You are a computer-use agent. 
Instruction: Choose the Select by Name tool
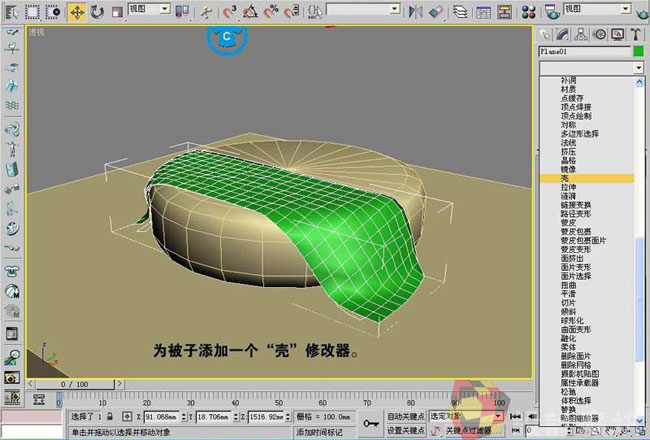click(12, 12)
